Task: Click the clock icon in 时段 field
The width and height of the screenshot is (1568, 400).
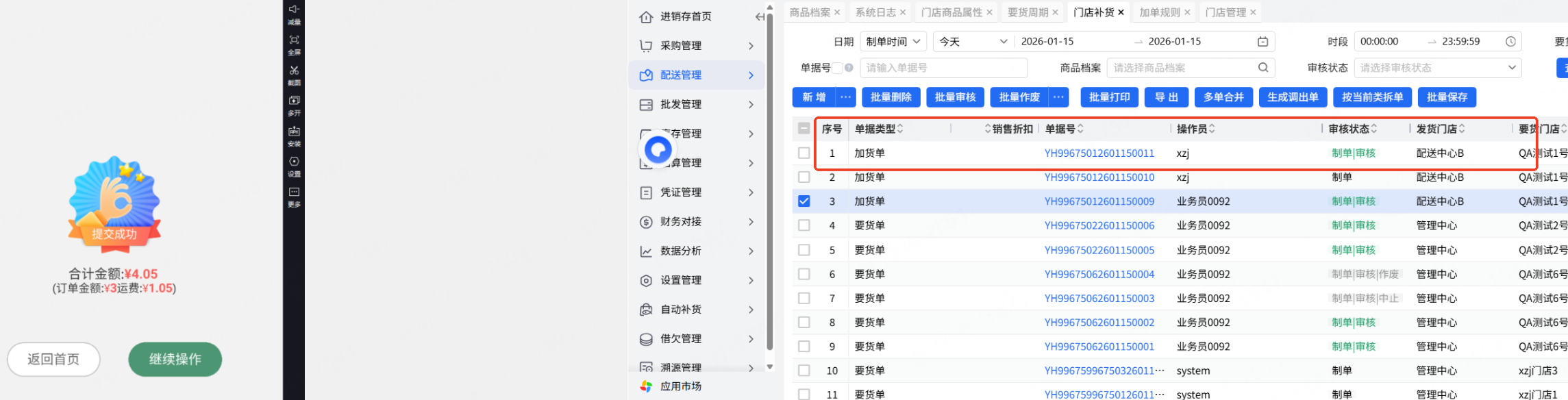Action: (x=1510, y=42)
